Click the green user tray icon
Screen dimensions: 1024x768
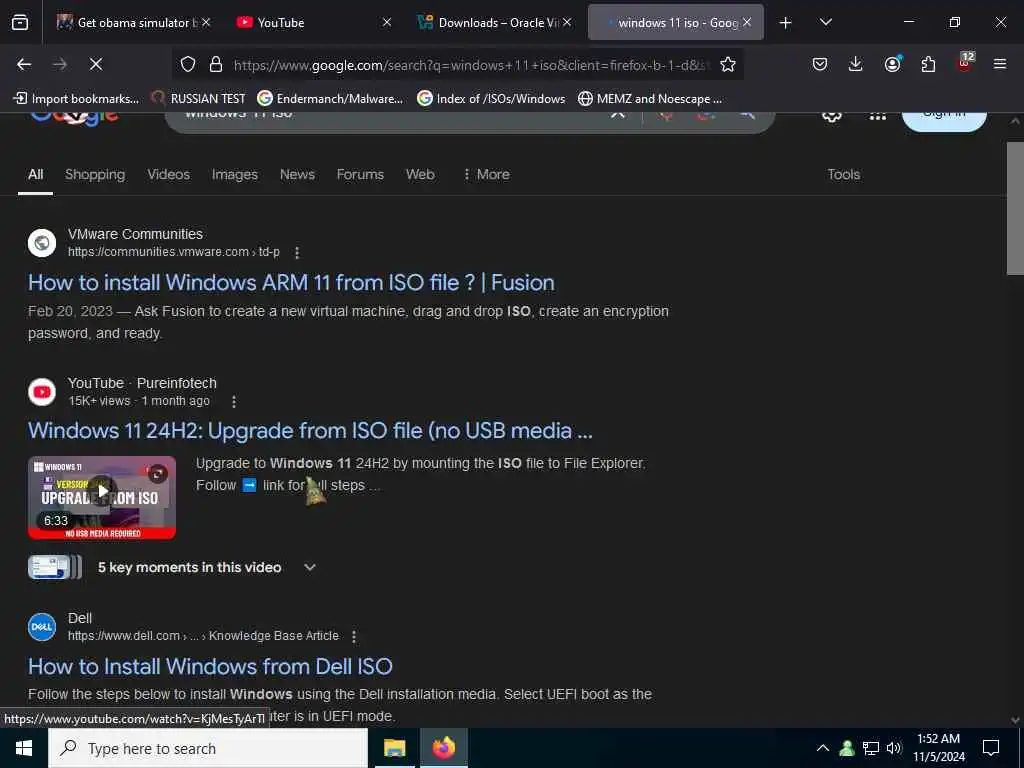point(847,748)
